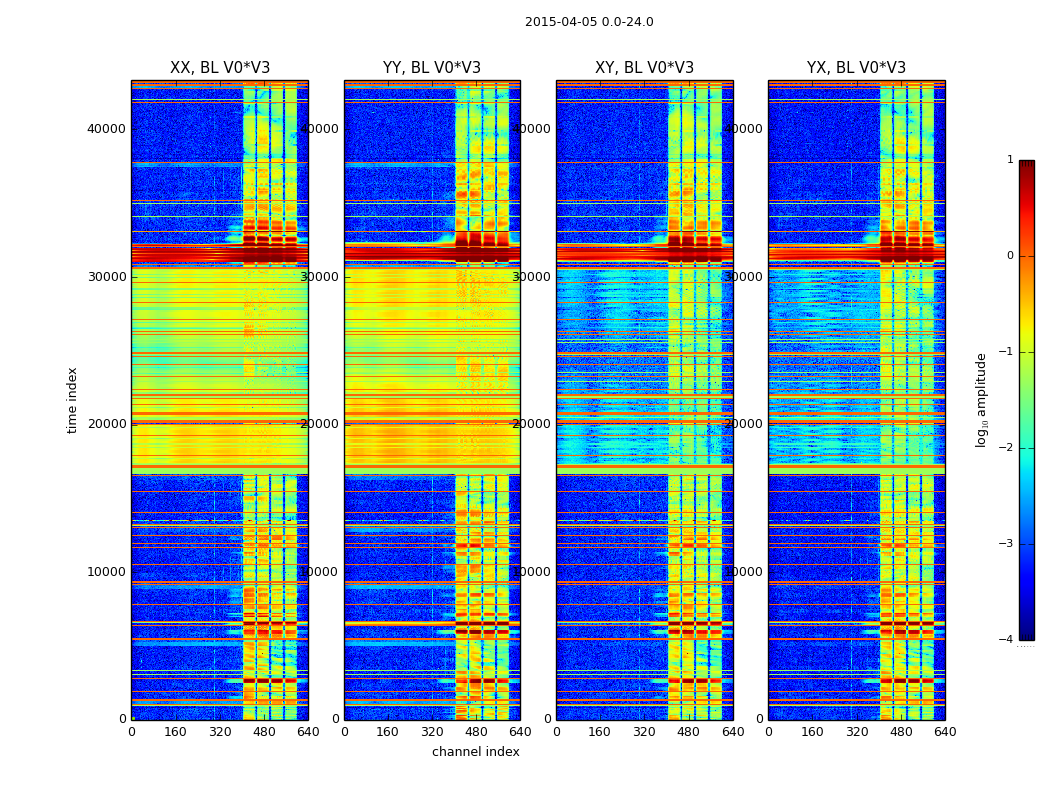Select the log10 amplitude colorbar label
Viewport: 1050px width, 800px height.
[982, 400]
